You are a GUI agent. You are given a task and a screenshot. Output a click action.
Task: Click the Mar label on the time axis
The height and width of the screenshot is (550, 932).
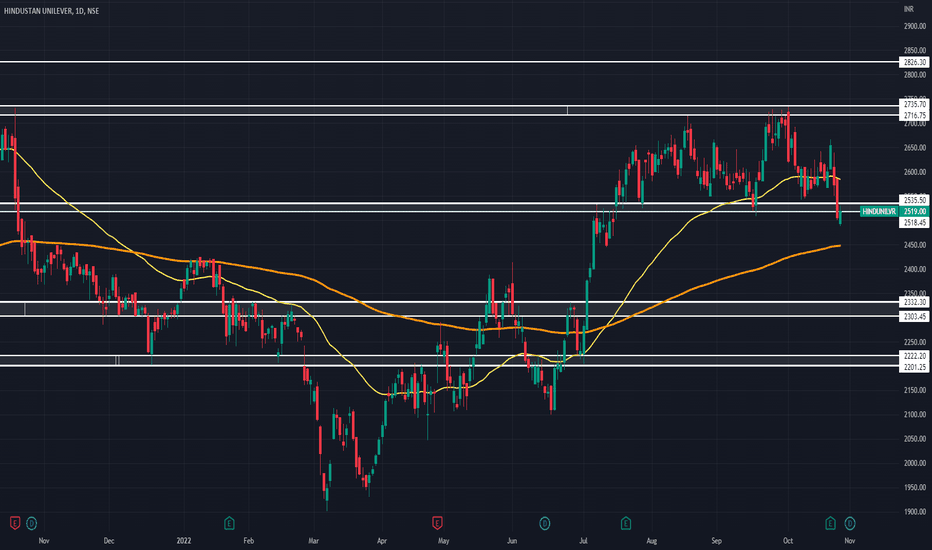[x=313, y=541]
